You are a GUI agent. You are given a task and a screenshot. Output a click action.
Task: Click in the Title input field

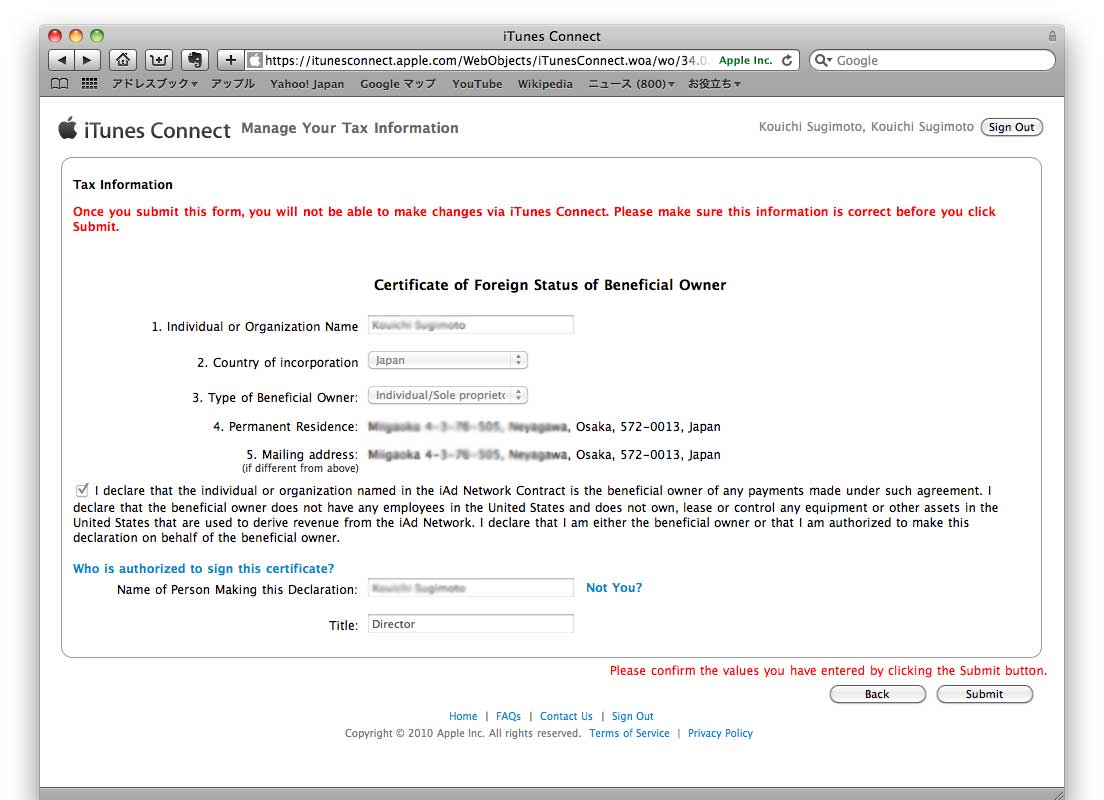[x=470, y=624]
